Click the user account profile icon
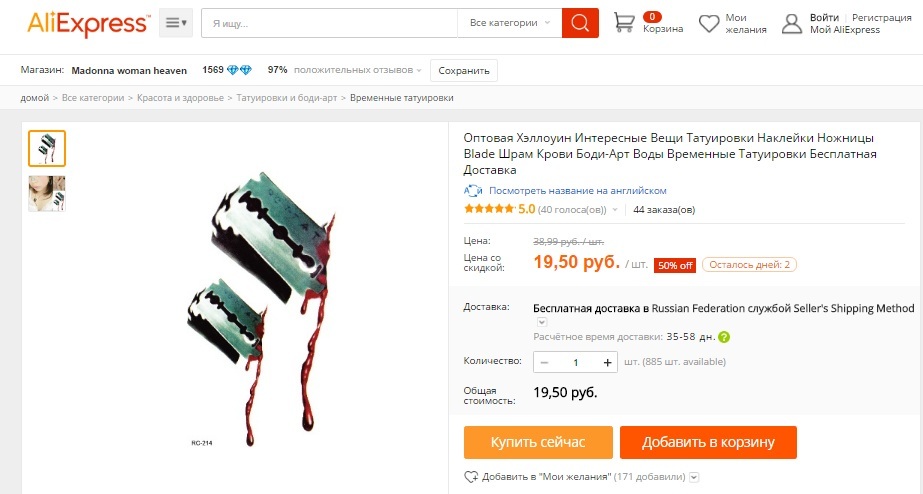The image size is (923, 494). click(792, 24)
